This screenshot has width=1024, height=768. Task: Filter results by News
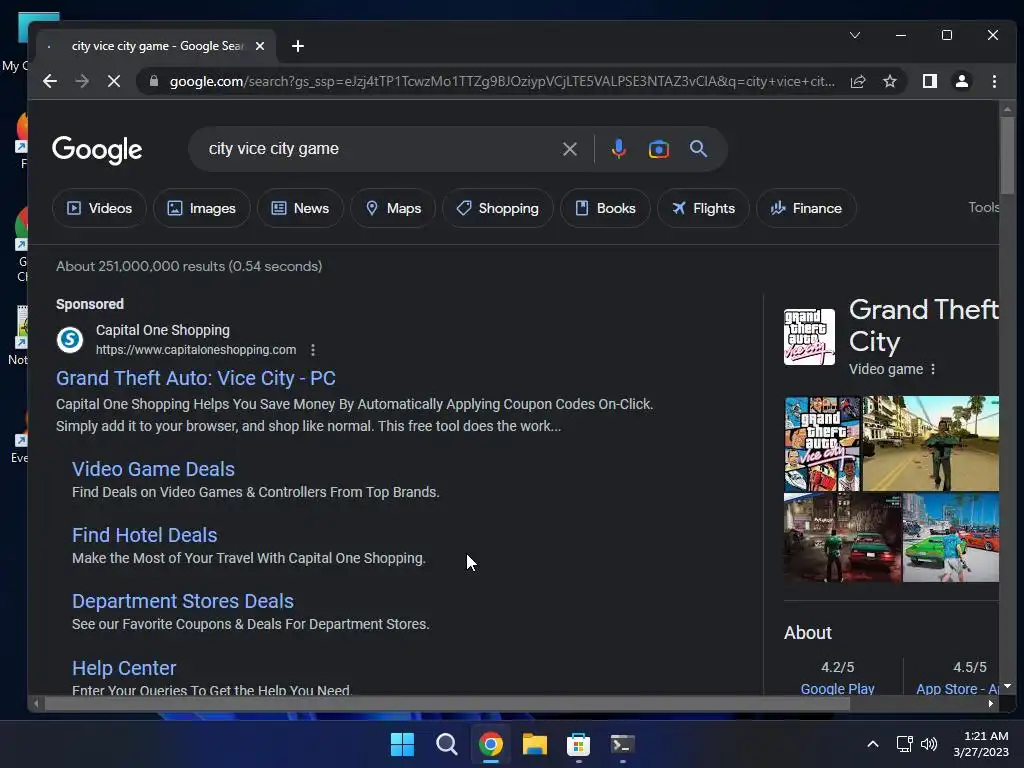click(300, 208)
